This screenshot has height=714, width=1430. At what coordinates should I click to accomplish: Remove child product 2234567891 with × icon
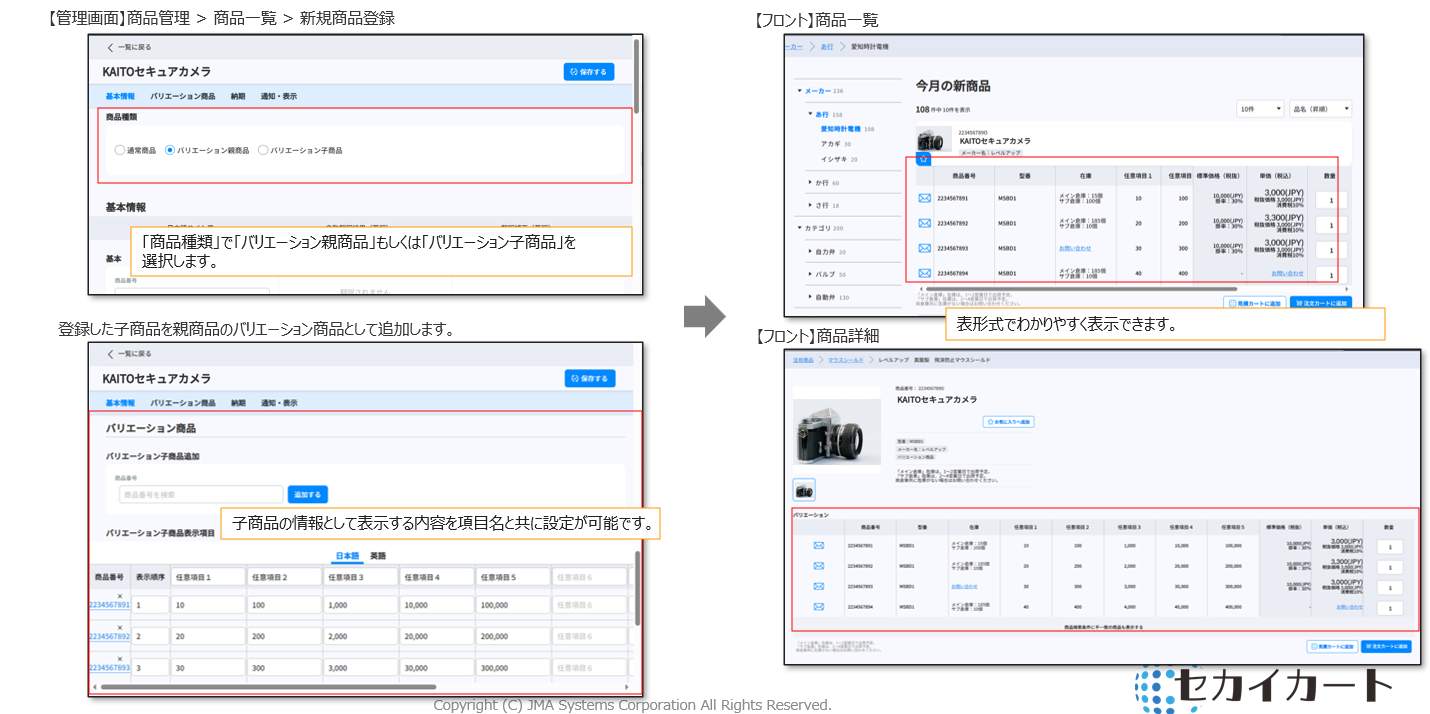click(119, 597)
